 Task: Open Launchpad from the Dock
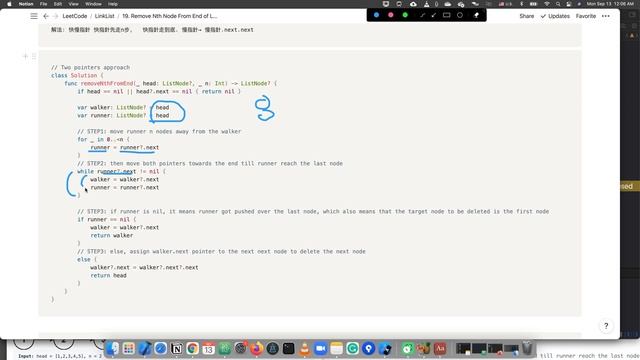(129, 349)
